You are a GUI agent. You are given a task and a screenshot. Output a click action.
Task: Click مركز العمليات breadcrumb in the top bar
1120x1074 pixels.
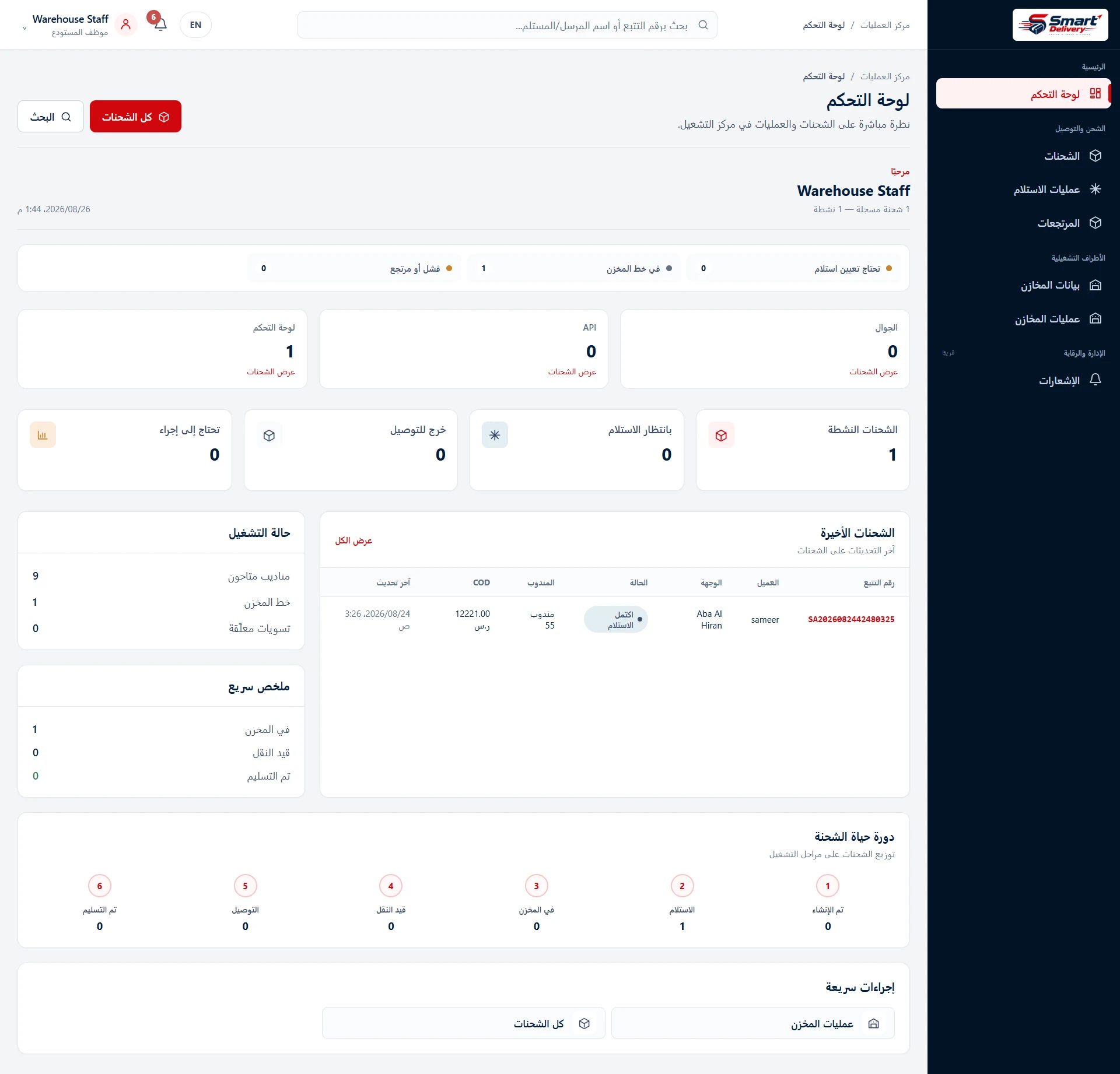pos(885,25)
